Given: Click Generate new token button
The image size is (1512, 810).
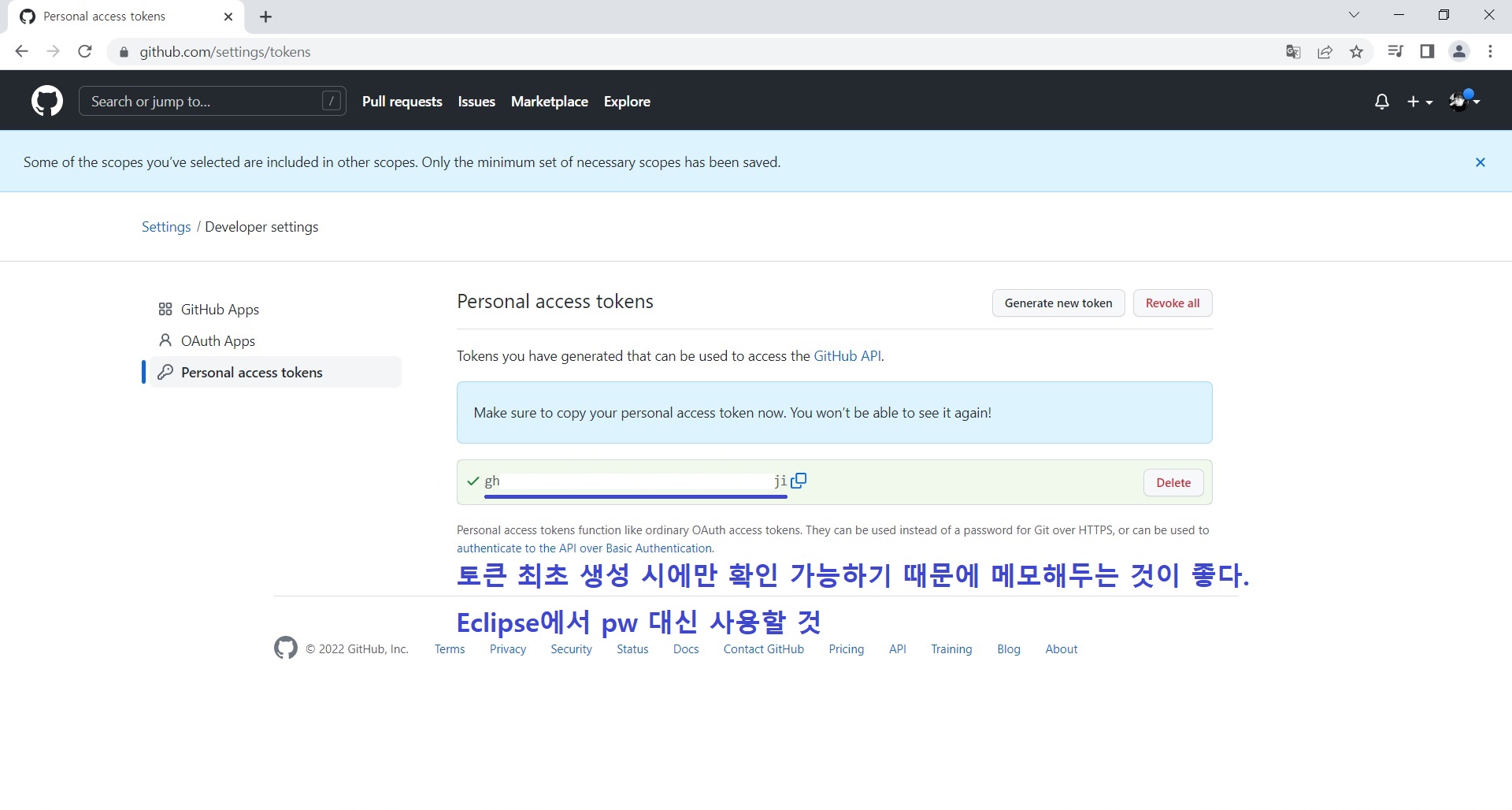Looking at the screenshot, I should click(x=1058, y=303).
